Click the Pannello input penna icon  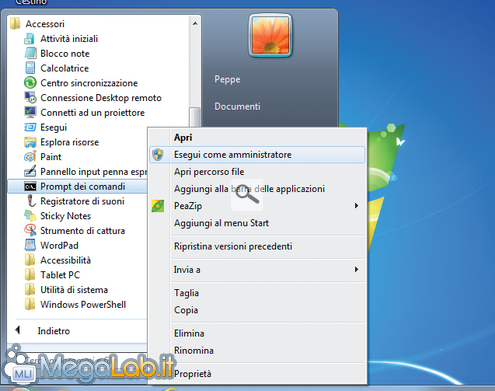pos(30,171)
